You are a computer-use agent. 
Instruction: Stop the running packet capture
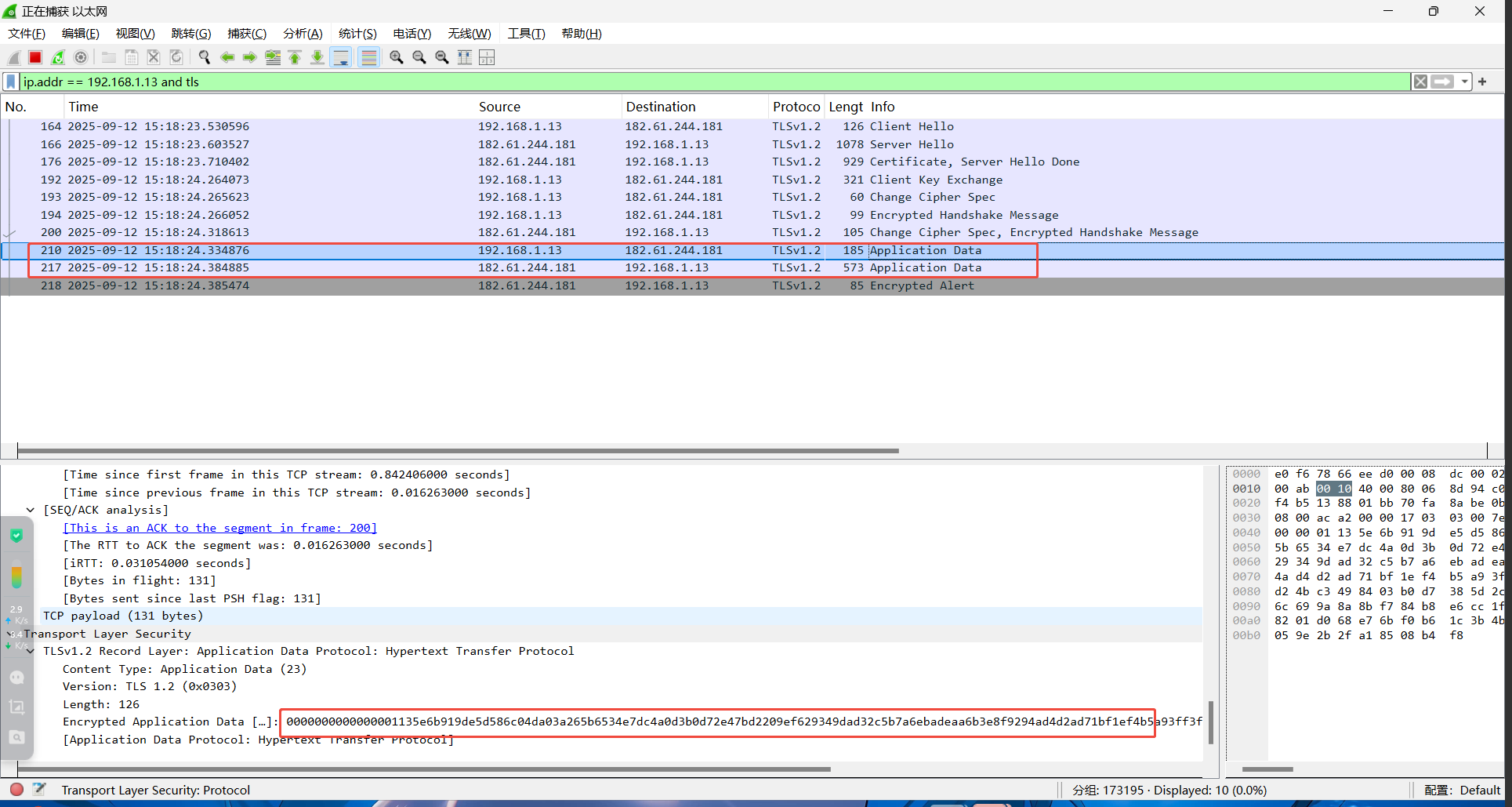tap(35, 57)
